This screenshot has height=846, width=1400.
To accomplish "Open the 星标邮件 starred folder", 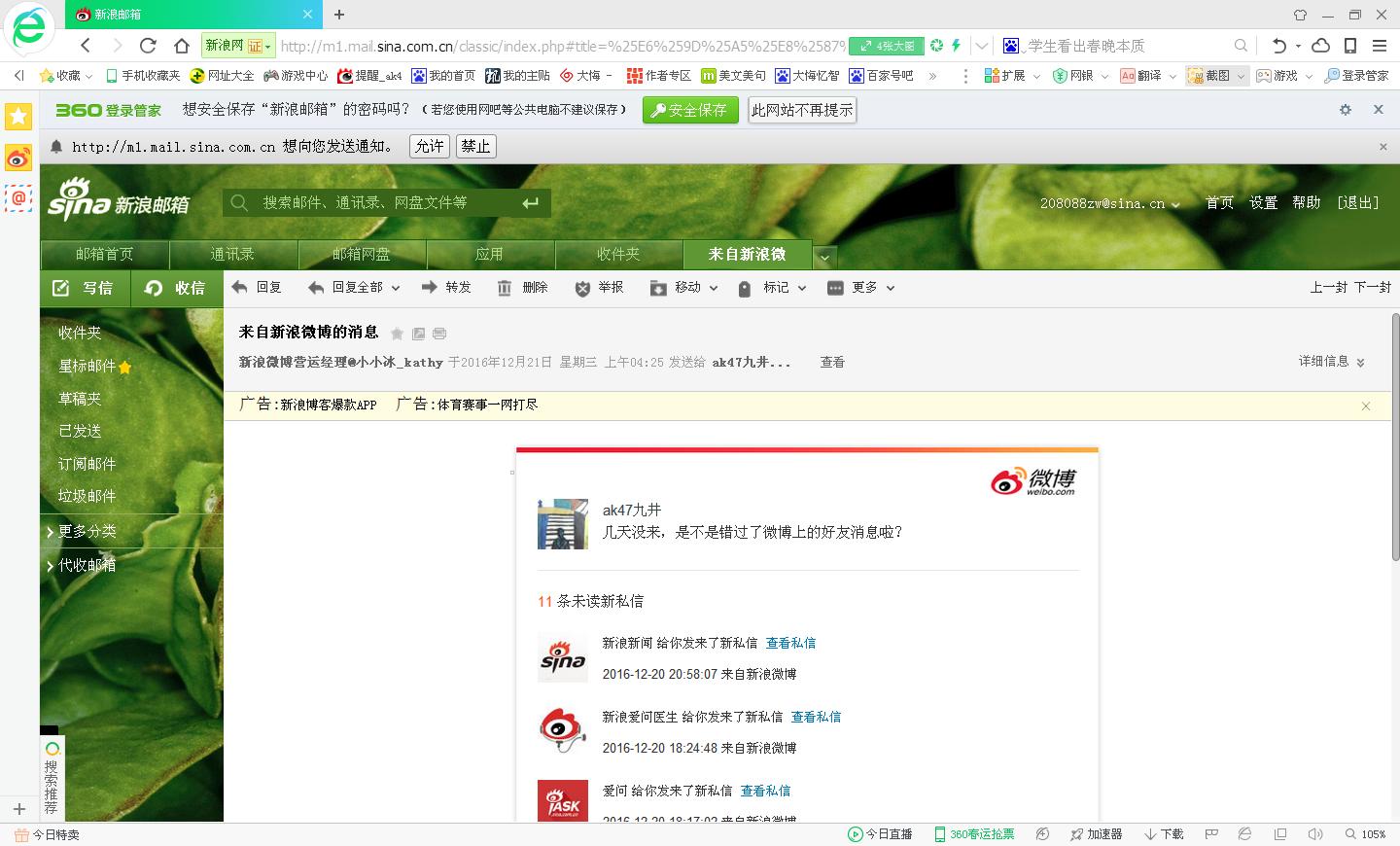I will 94,367.
